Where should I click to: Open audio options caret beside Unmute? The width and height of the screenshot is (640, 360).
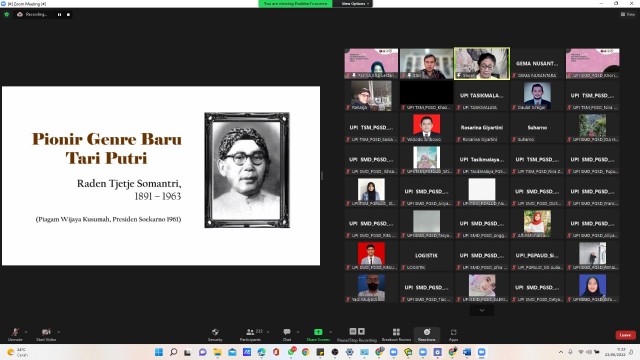[26, 332]
